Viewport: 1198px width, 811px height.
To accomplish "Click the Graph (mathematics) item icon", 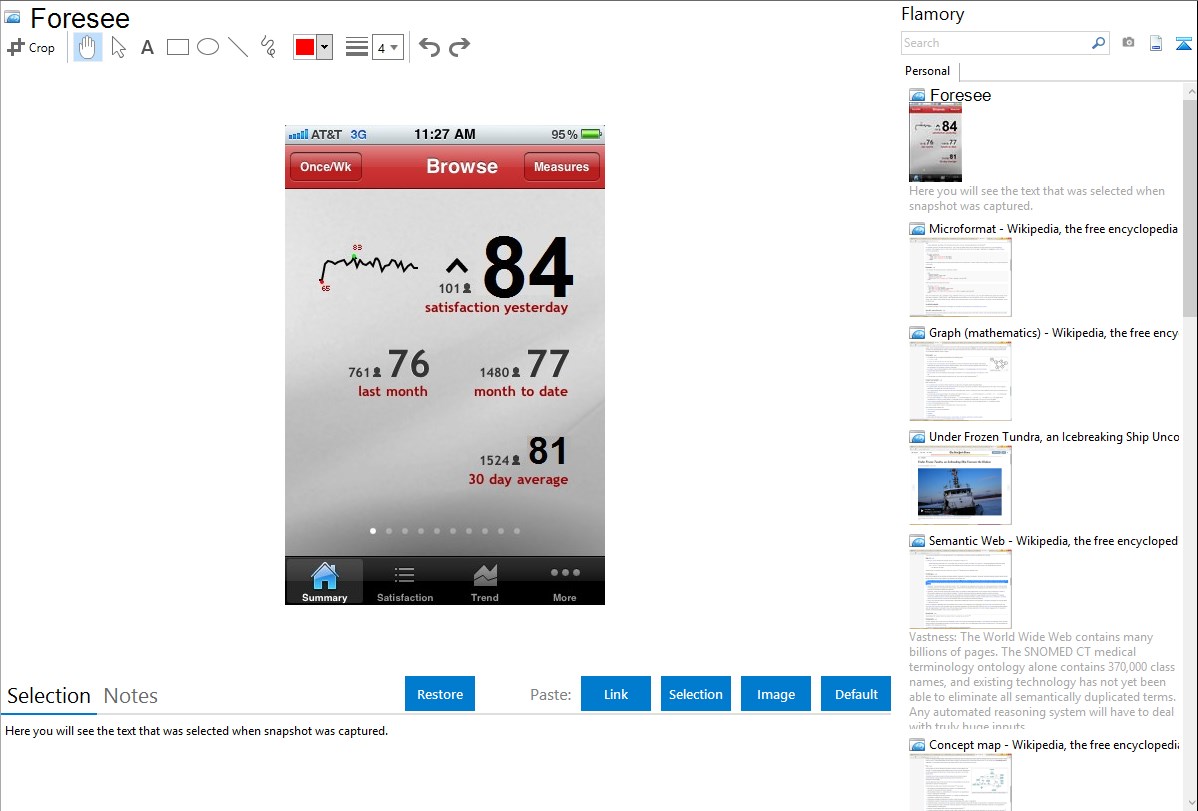I will tap(918, 333).
